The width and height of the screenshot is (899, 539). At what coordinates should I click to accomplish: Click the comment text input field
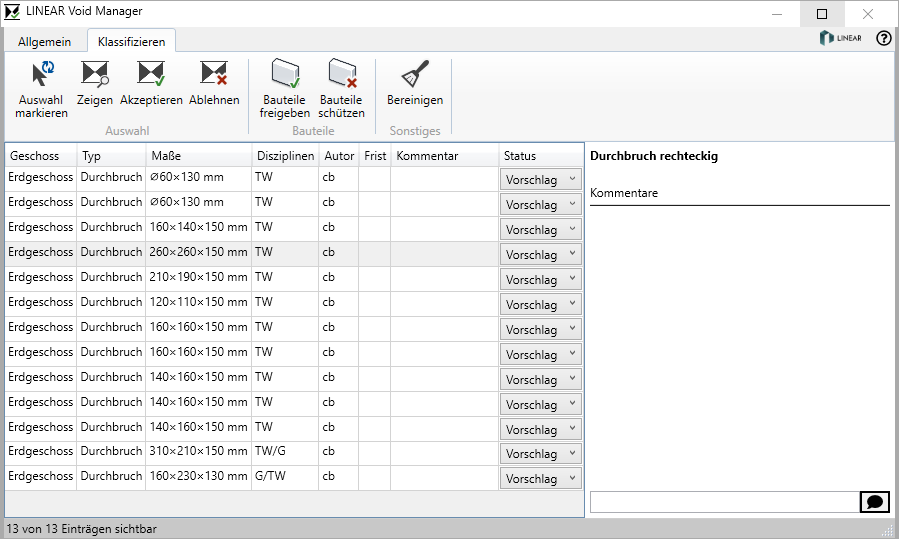click(x=725, y=502)
